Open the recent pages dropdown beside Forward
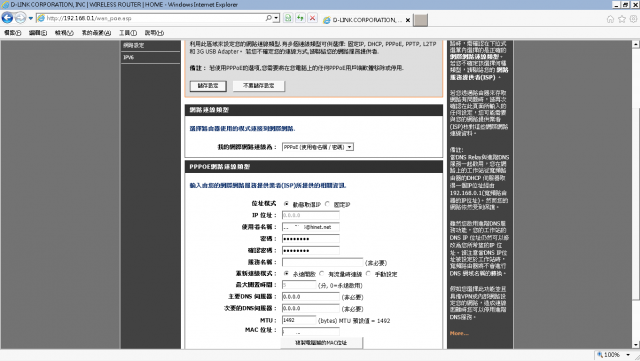 (x=31, y=18)
